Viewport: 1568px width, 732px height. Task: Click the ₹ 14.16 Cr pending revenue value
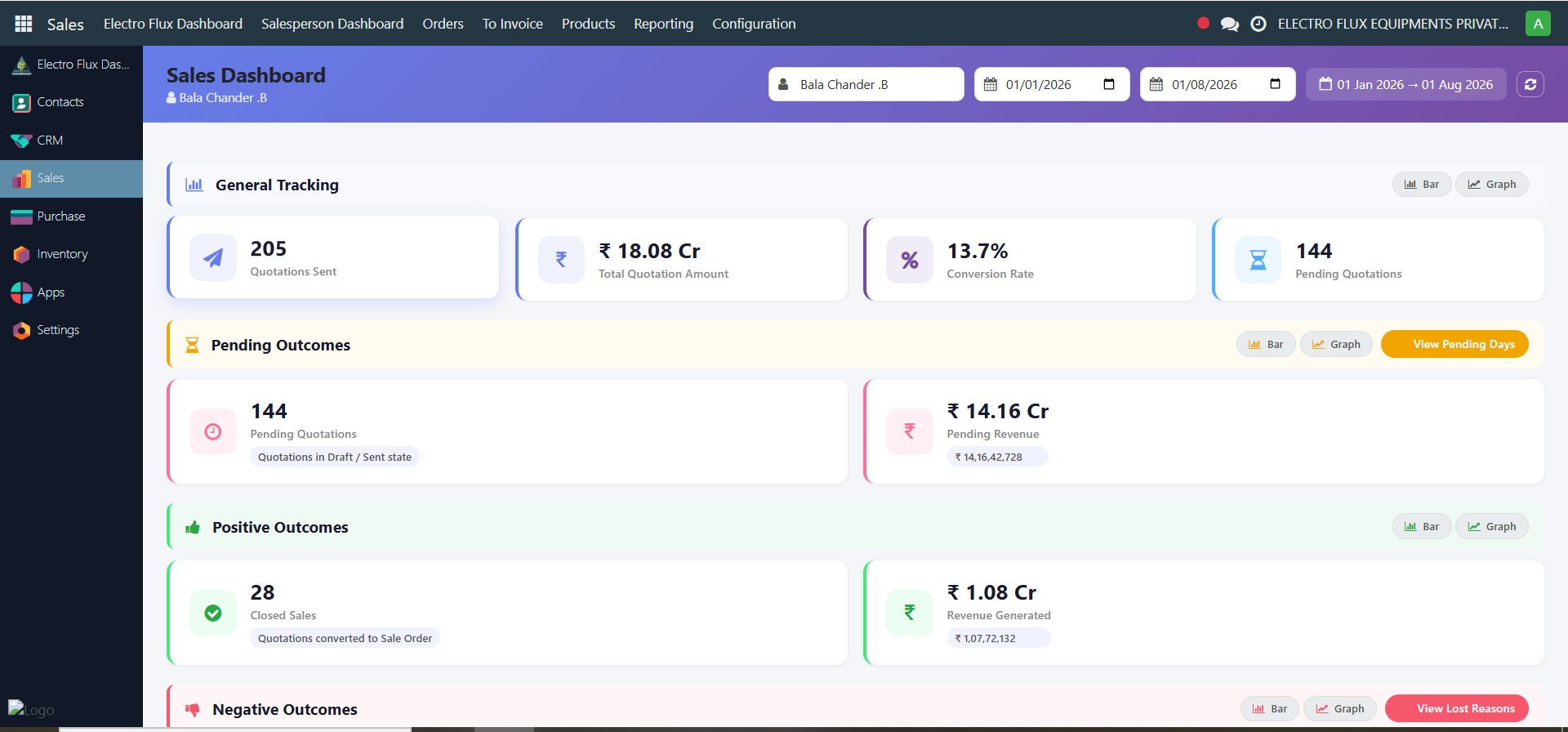pos(998,411)
